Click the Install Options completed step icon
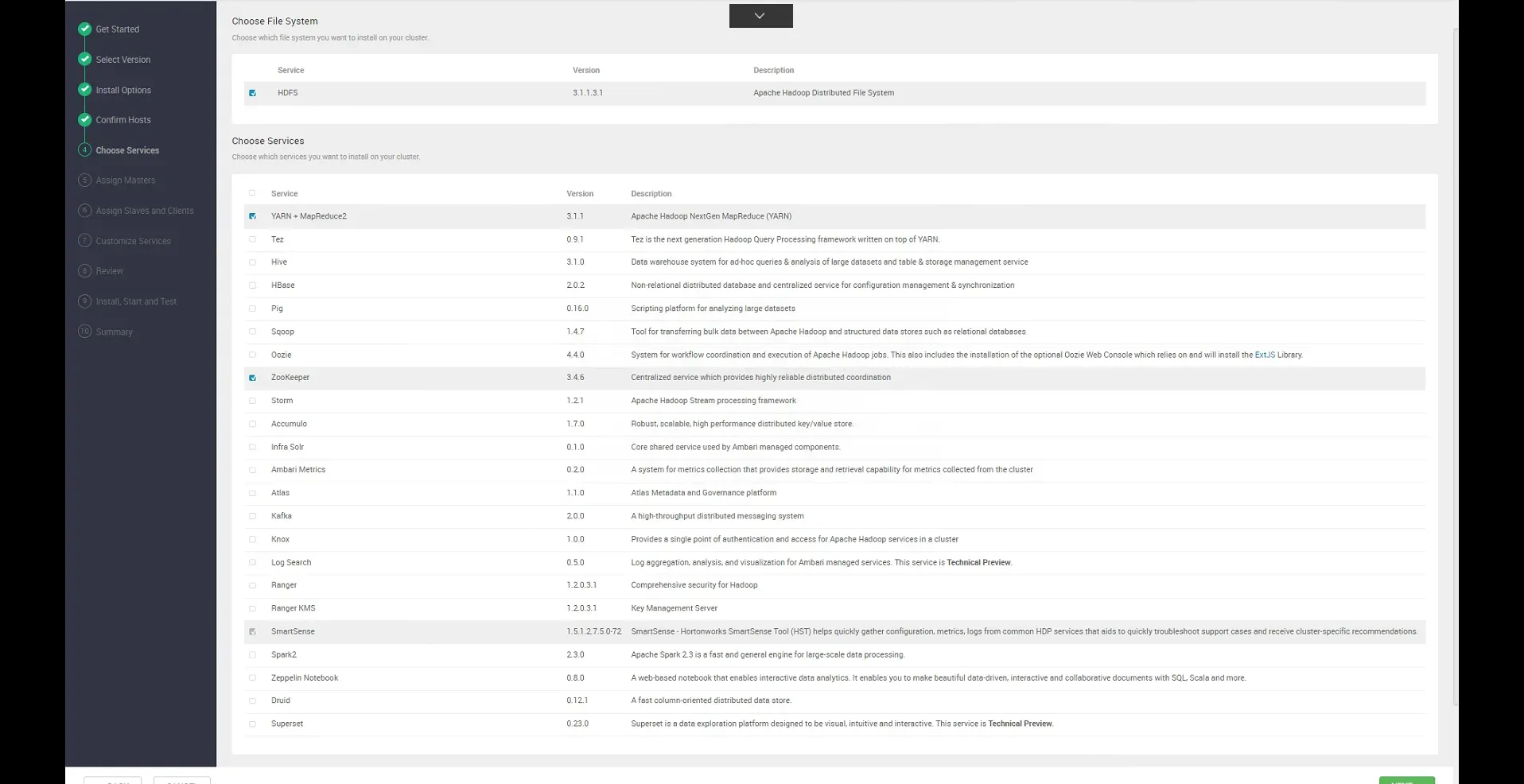This screenshot has height=784, width=1524. [x=85, y=90]
